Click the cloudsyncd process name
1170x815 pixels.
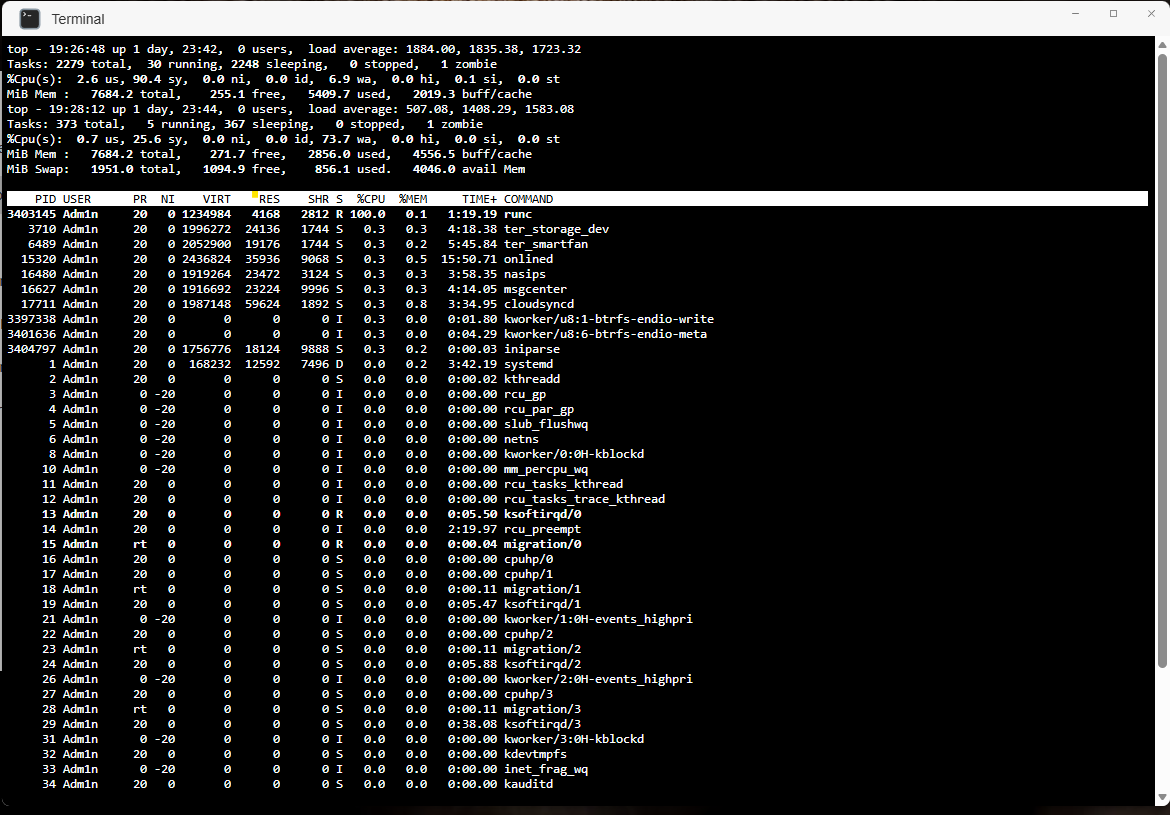(x=539, y=304)
